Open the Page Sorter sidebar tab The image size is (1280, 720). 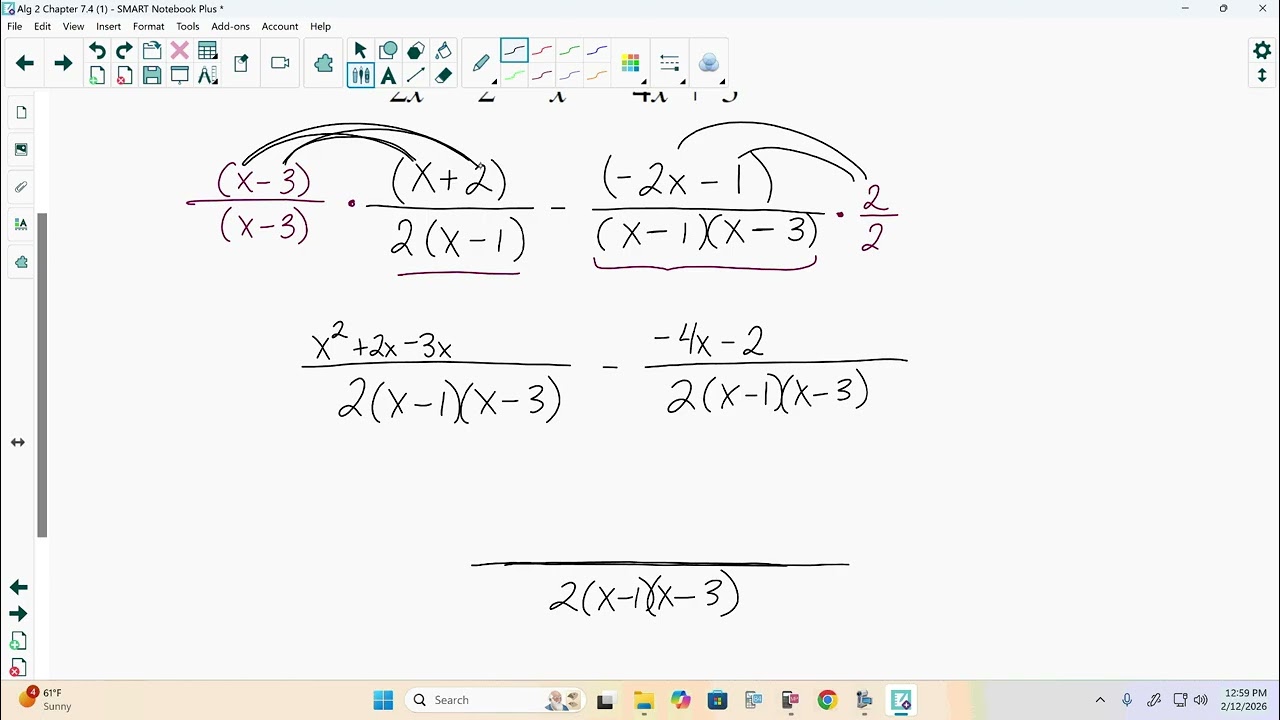coord(21,112)
